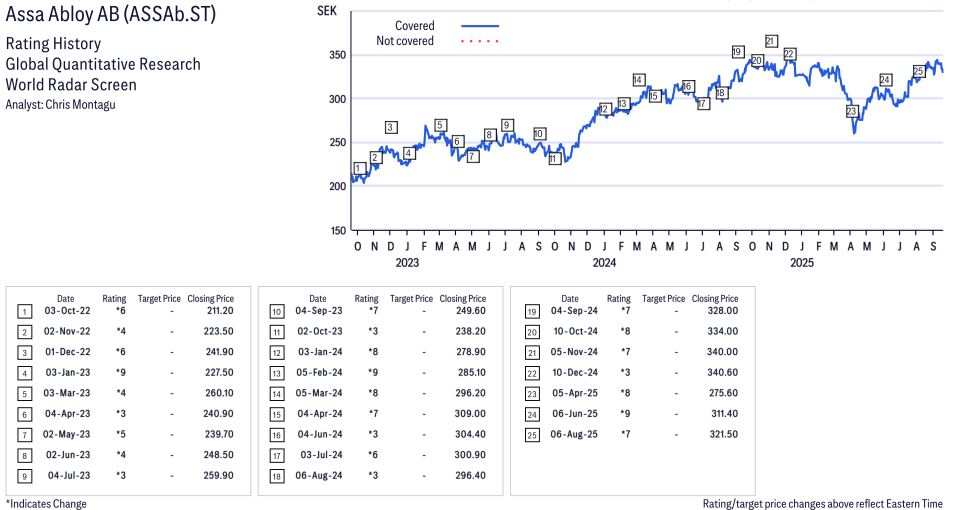Click chart marker 1 near October 2022
Image resolution: width=954 pixels, height=510 pixels.
[x=359, y=168]
